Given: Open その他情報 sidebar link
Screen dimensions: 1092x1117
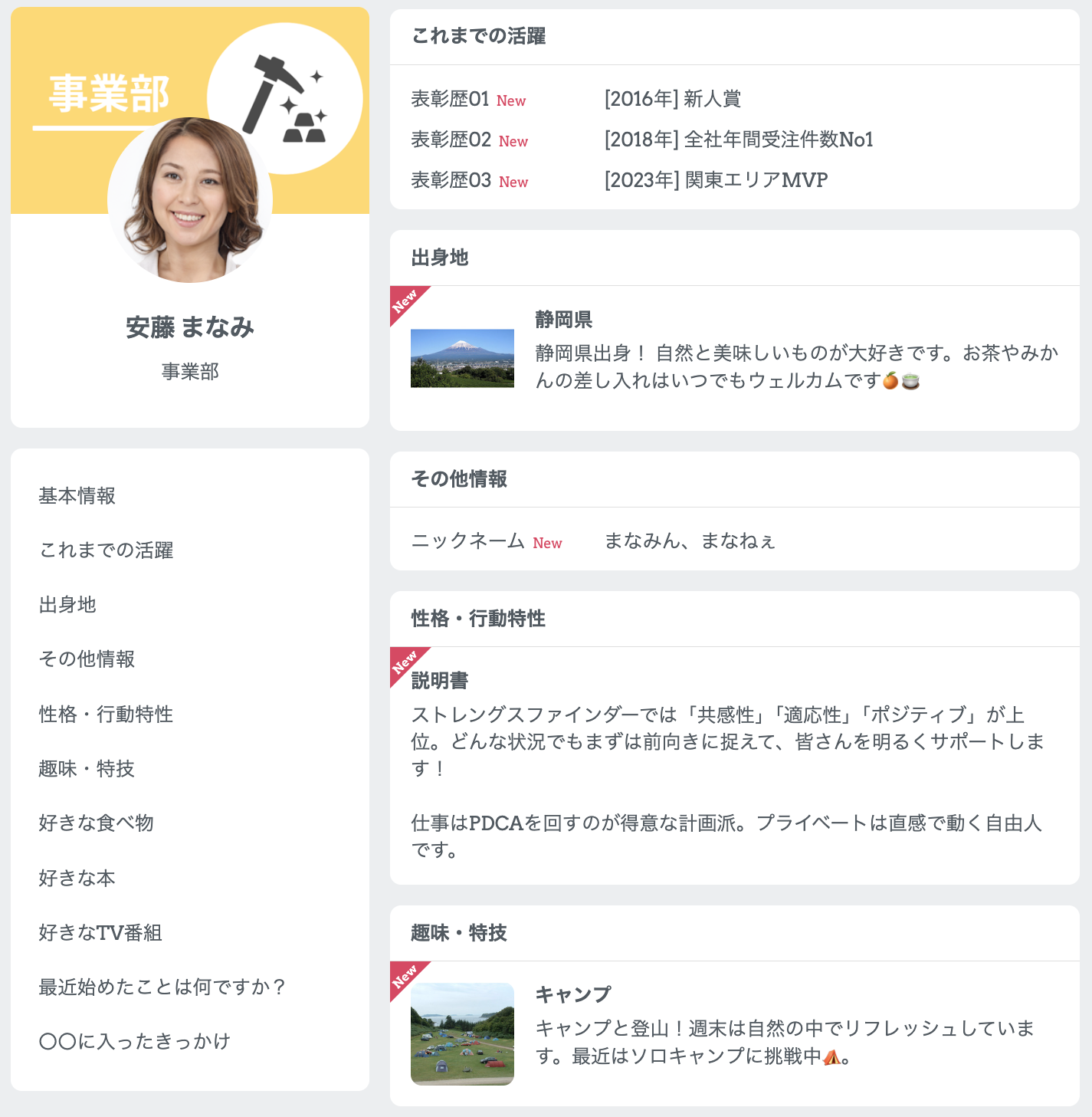Looking at the screenshot, I should 87,659.
